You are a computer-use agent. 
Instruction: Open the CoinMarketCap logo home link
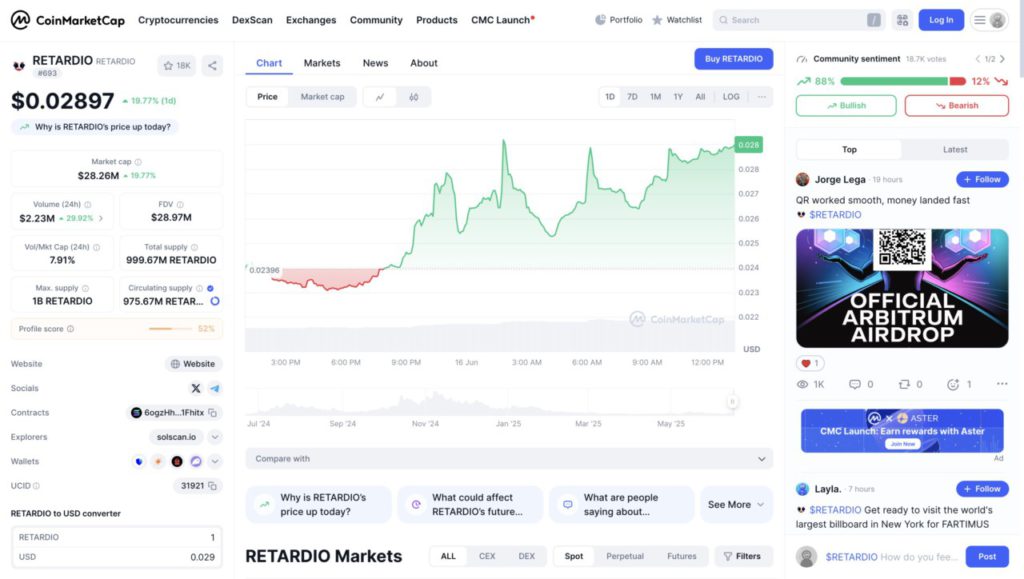point(67,20)
